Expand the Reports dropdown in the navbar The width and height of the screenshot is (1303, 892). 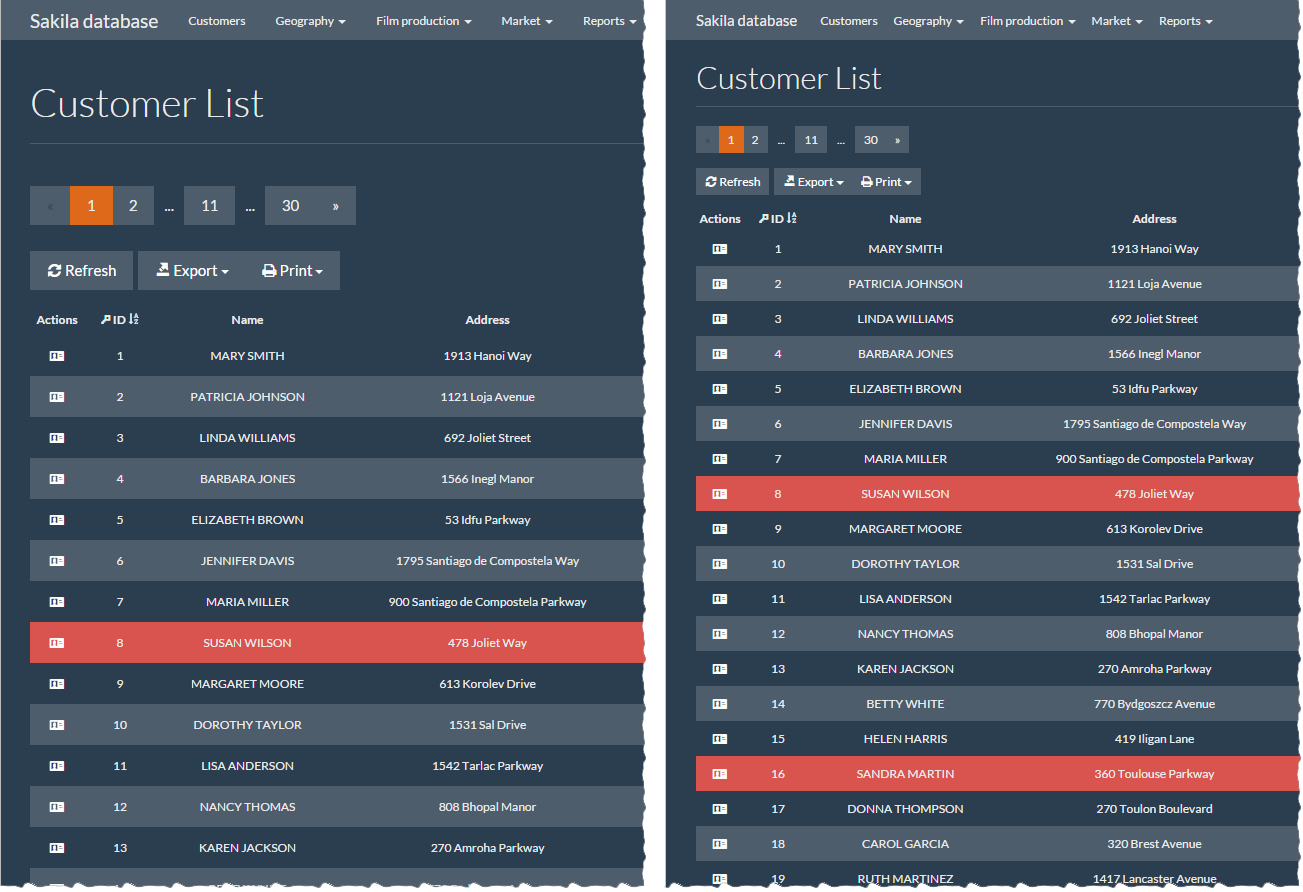click(609, 20)
